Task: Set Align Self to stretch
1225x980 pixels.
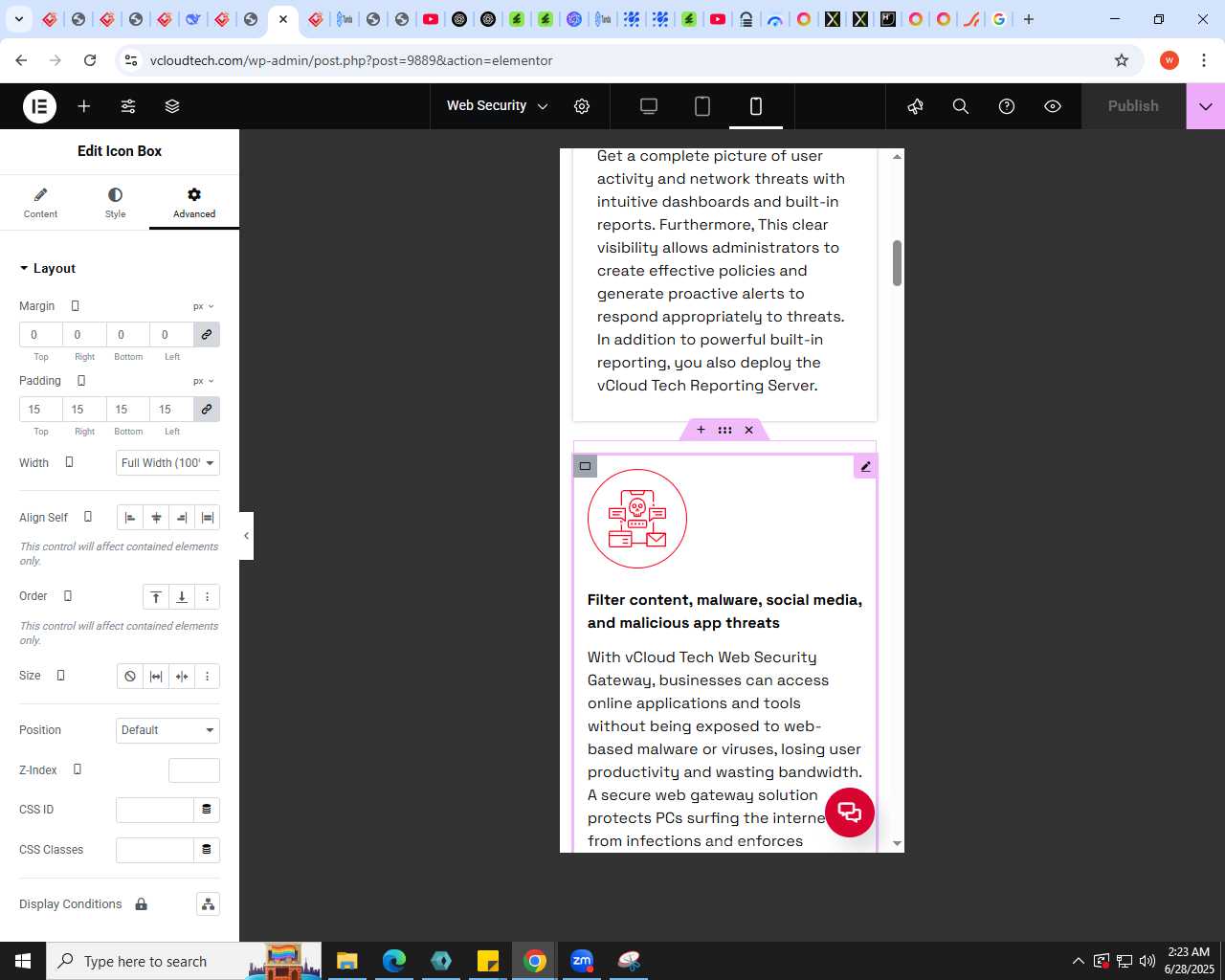Action: [x=207, y=518]
